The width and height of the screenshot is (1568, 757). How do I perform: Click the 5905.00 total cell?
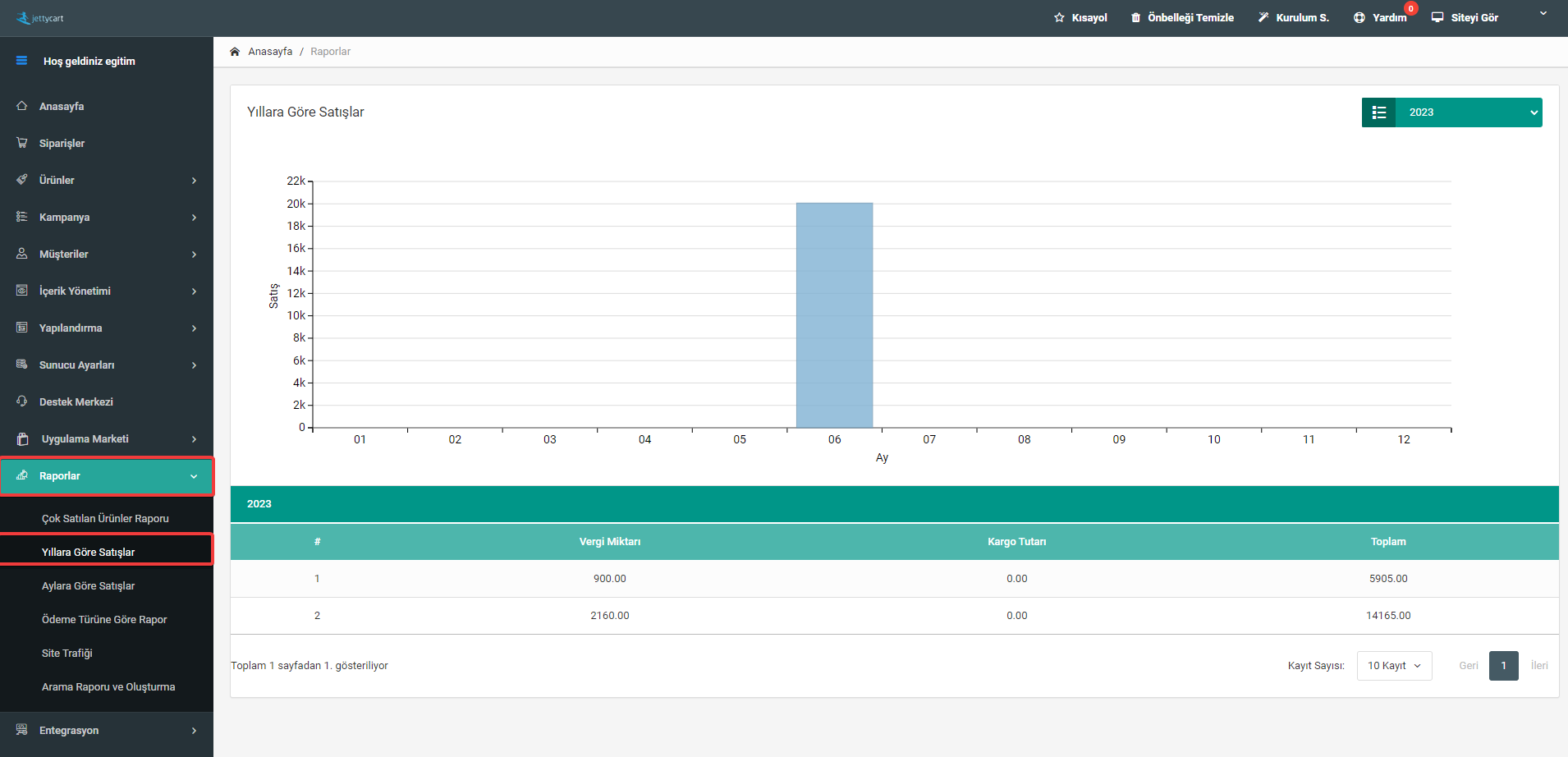pos(1388,578)
